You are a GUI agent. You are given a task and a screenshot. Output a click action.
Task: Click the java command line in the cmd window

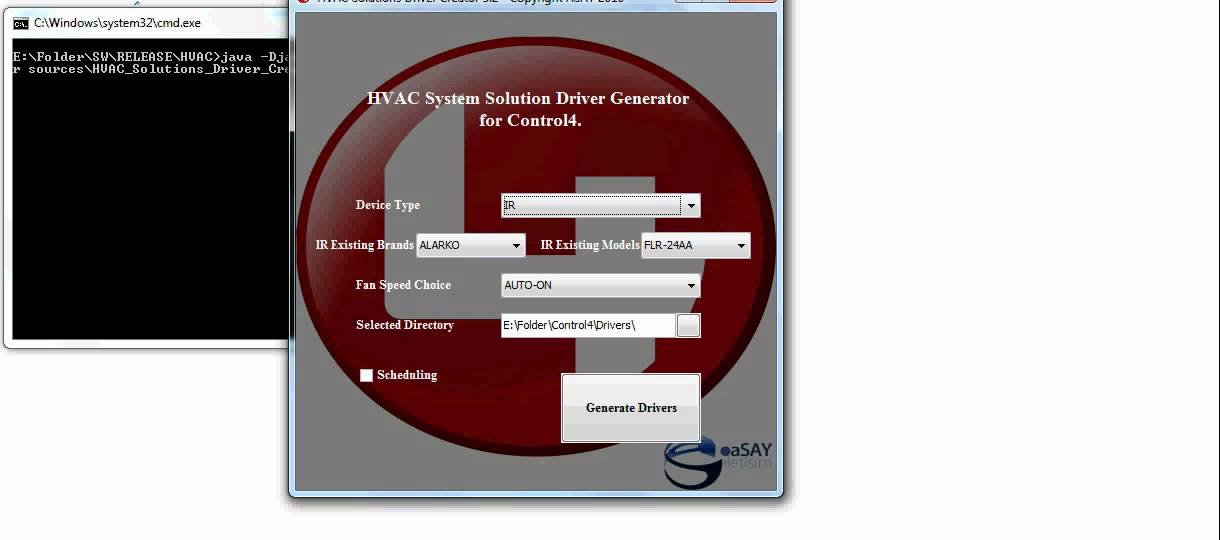pyautogui.click(x=152, y=63)
